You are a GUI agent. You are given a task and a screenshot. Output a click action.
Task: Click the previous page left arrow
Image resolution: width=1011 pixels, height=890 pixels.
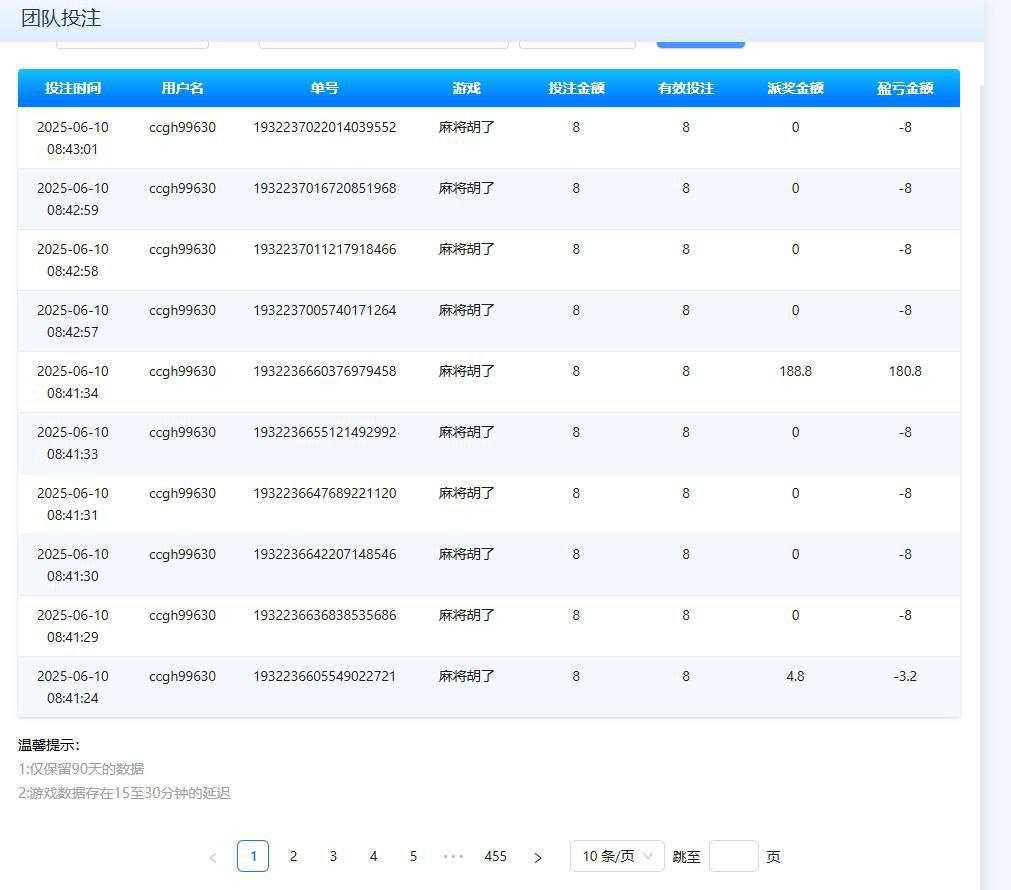point(212,857)
